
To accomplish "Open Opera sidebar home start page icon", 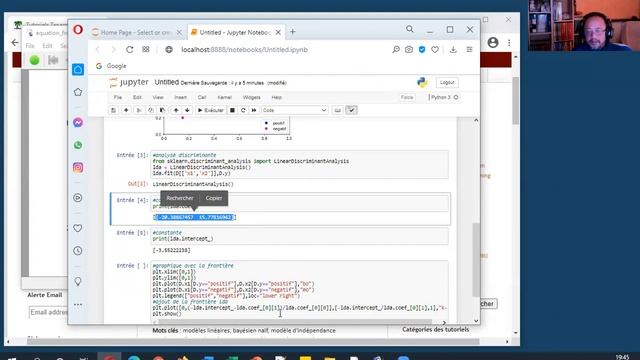I will pos(78,69).
